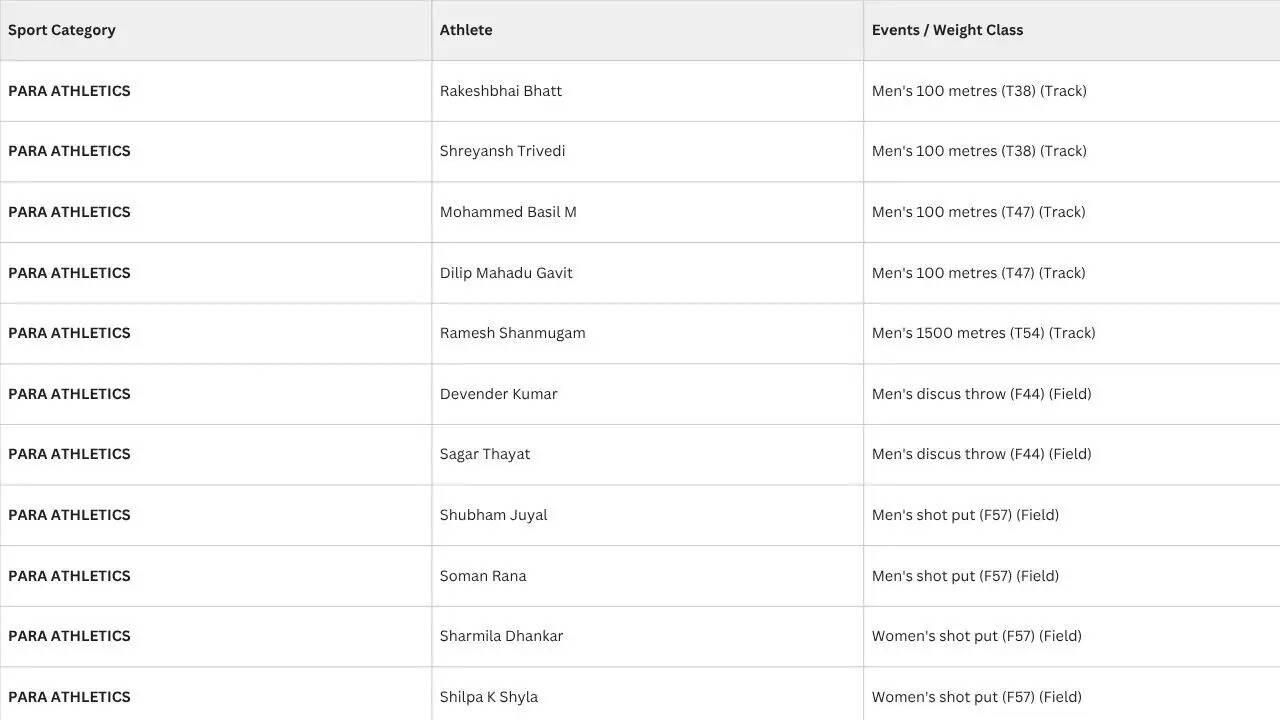Image resolution: width=1280 pixels, height=720 pixels.
Task: Click the Athlete column header
Action: pyautogui.click(x=466, y=30)
